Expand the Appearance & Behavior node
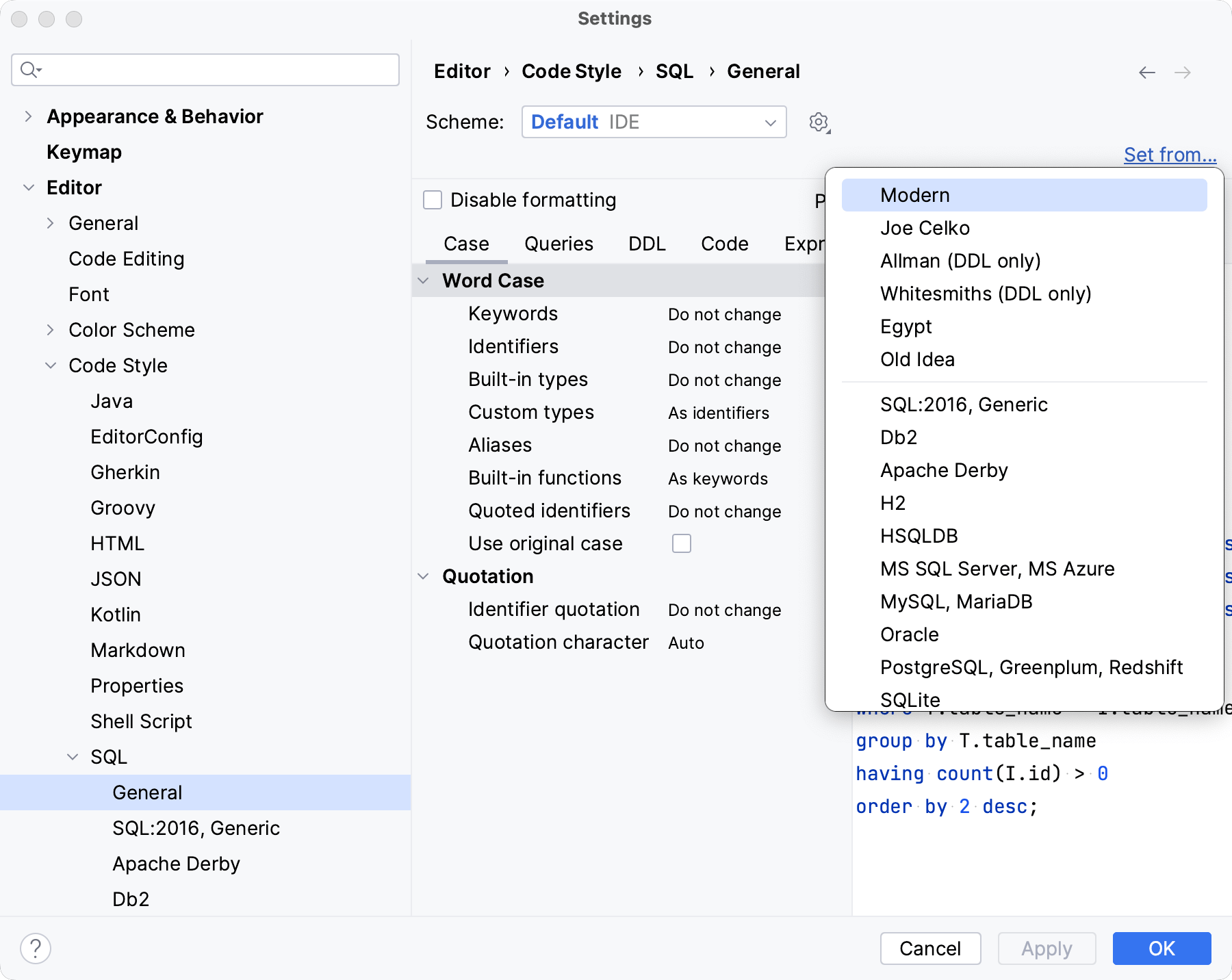 (27, 116)
